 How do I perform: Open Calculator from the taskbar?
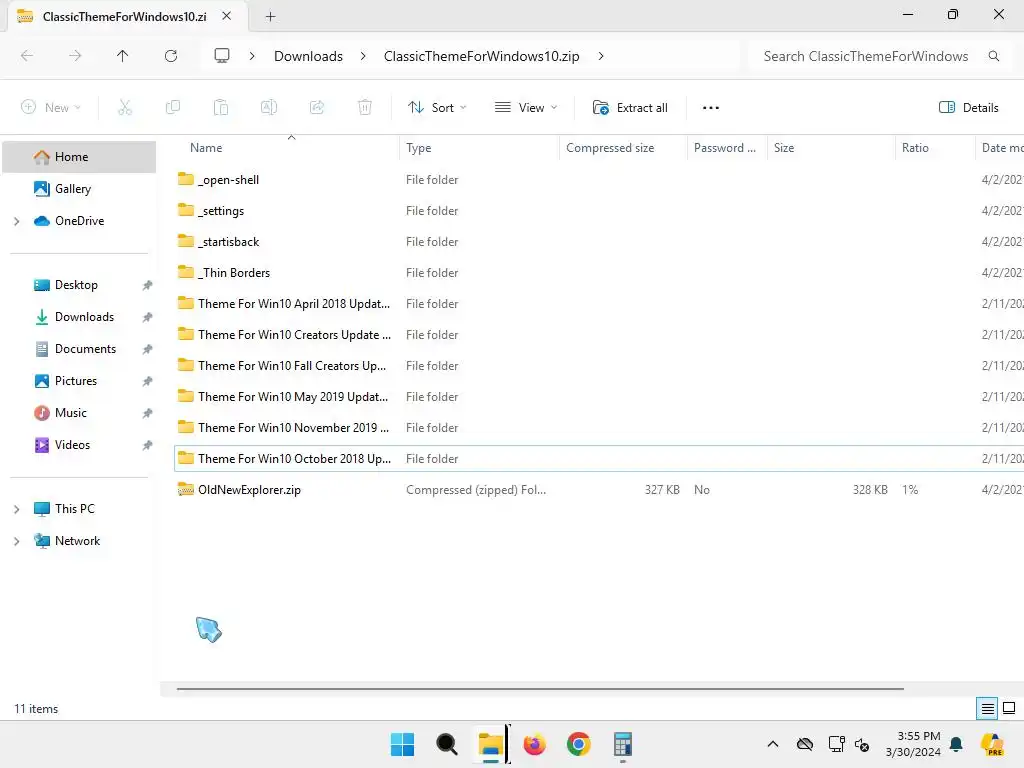(622, 744)
